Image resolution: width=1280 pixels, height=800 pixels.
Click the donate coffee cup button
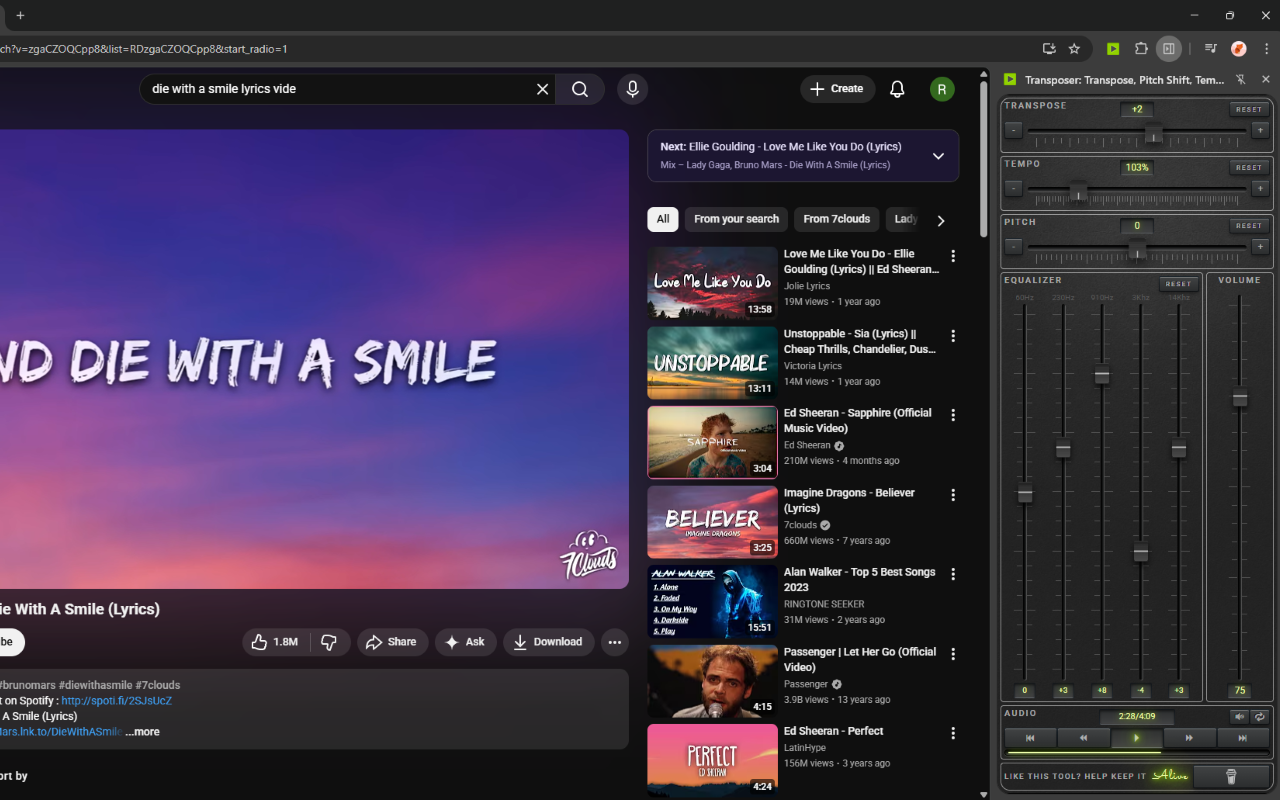1231,776
